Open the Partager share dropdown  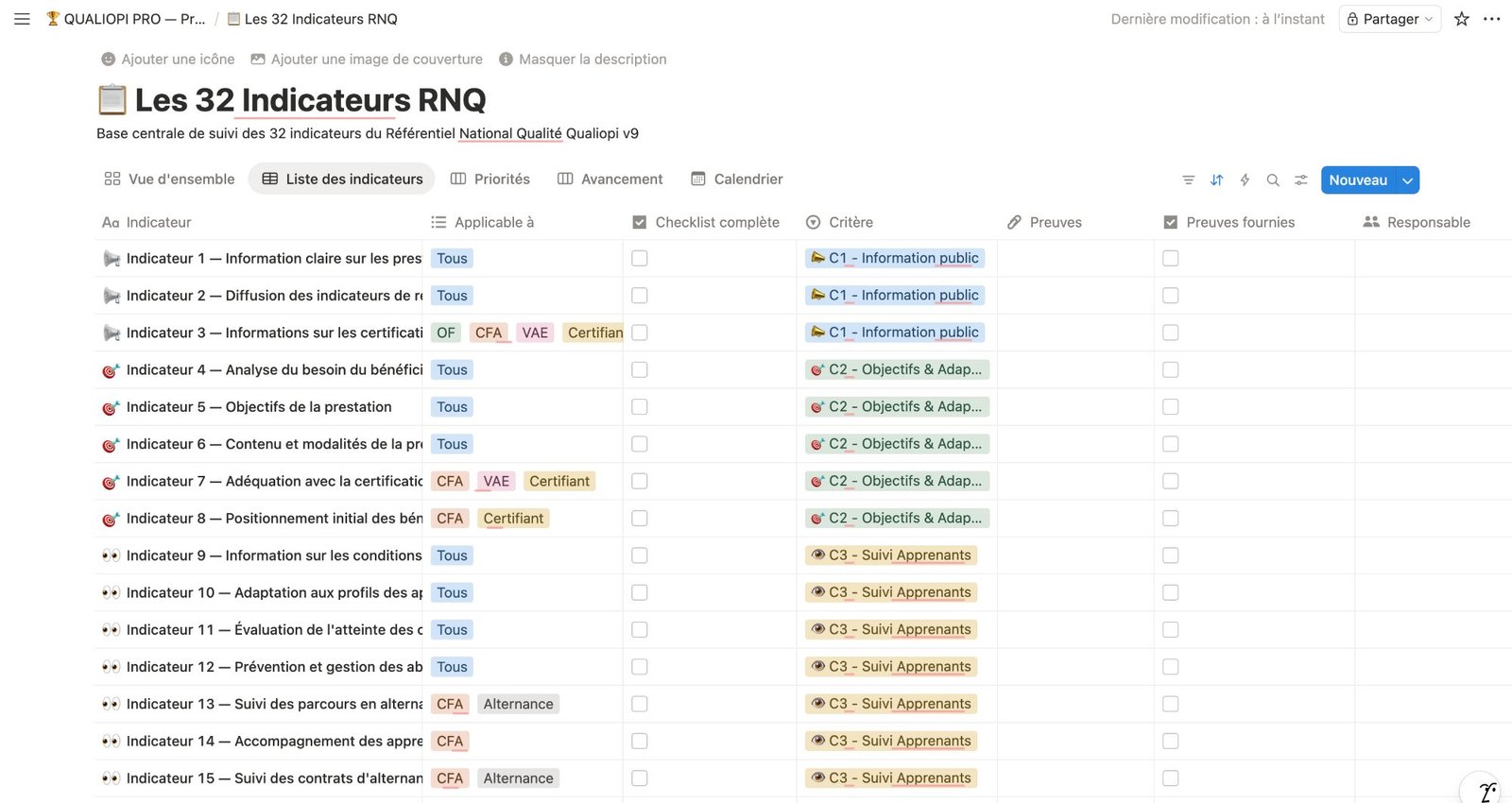(1389, 19)
